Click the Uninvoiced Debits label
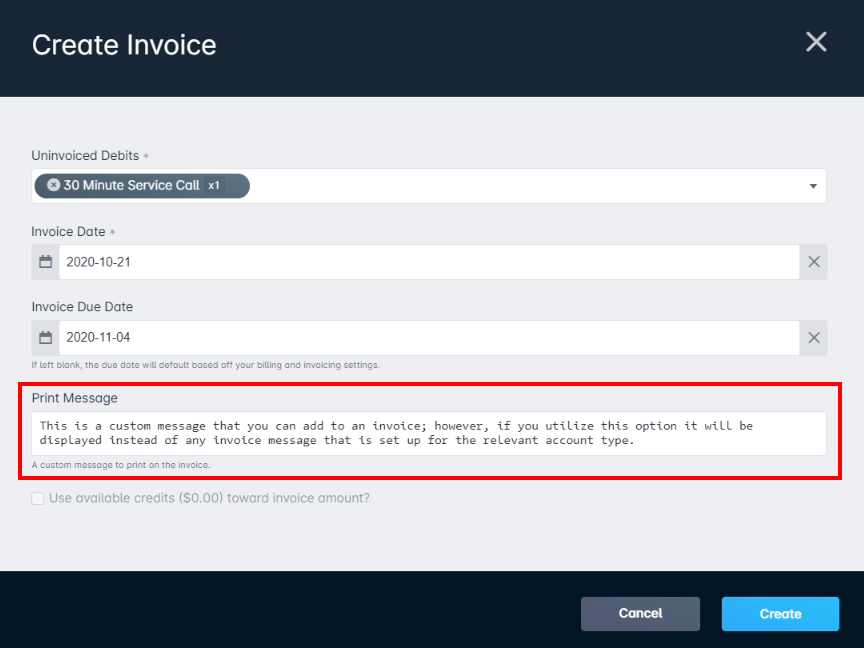Screen dimensions: 864x648 [85, 155]
